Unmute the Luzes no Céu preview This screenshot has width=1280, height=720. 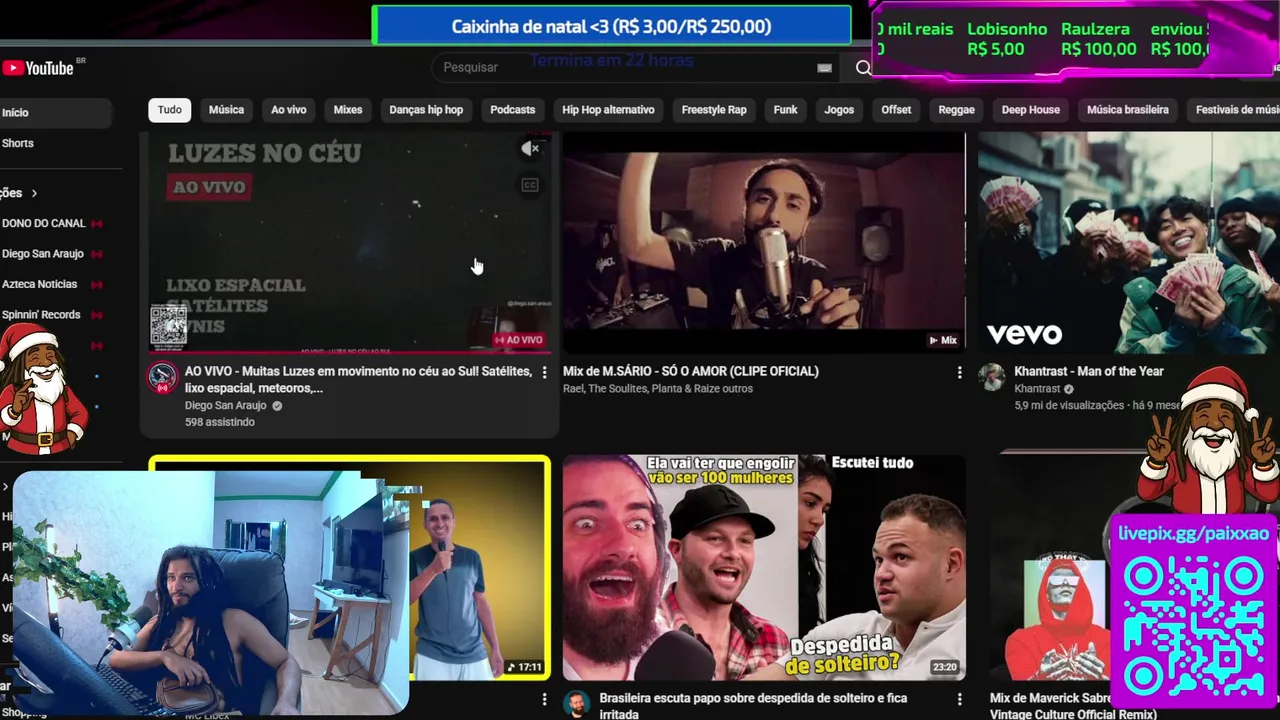531,149
